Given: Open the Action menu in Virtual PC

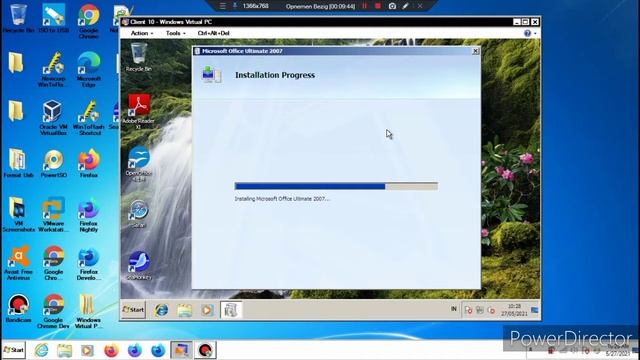Looking at the screenshot, I should [x=142, y=33].
